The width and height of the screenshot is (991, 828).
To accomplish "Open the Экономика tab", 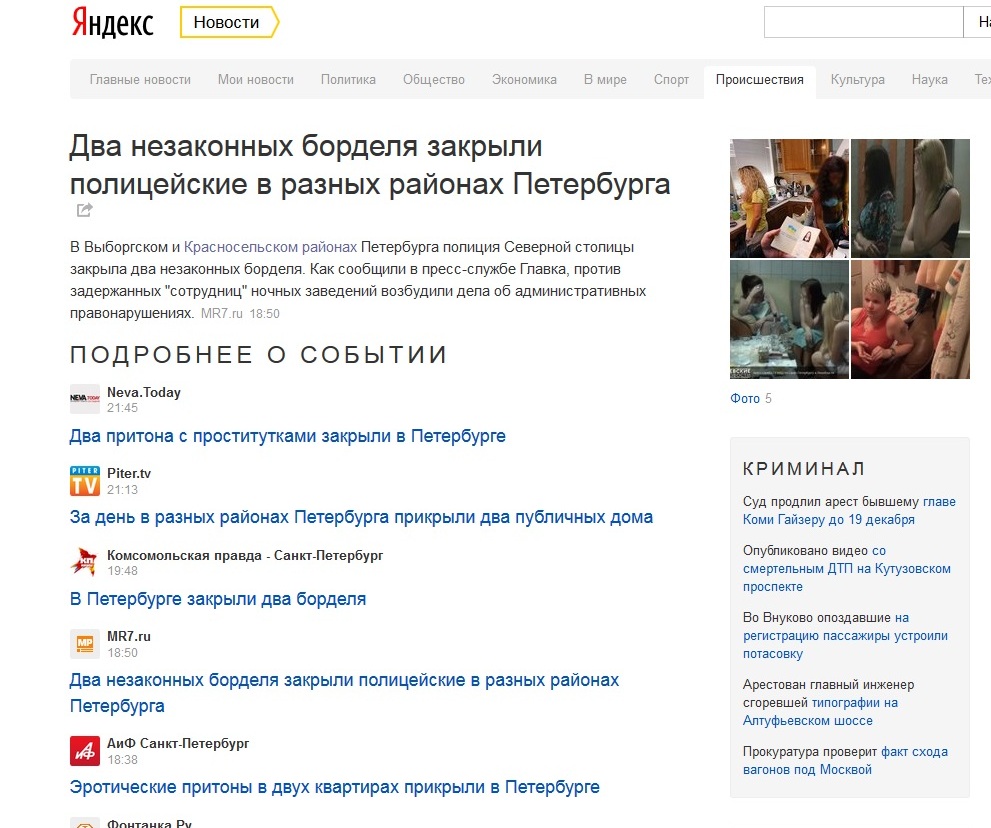I will [x=524, y=80].
